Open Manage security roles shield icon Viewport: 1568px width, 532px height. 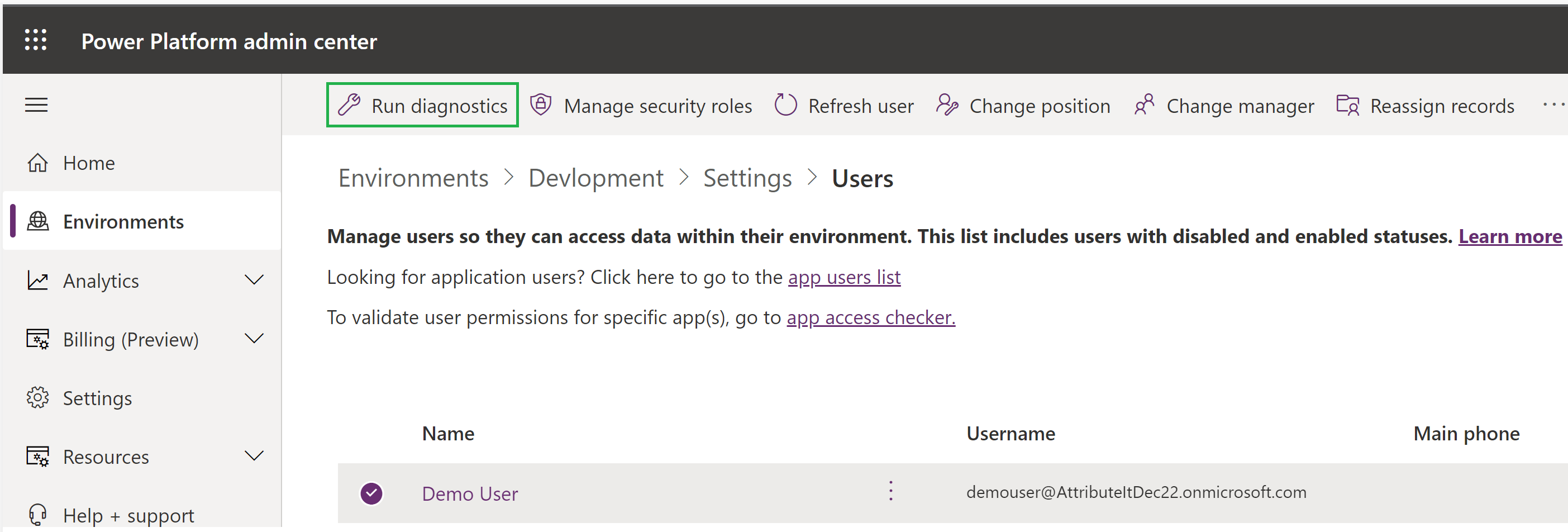[541, 104]
